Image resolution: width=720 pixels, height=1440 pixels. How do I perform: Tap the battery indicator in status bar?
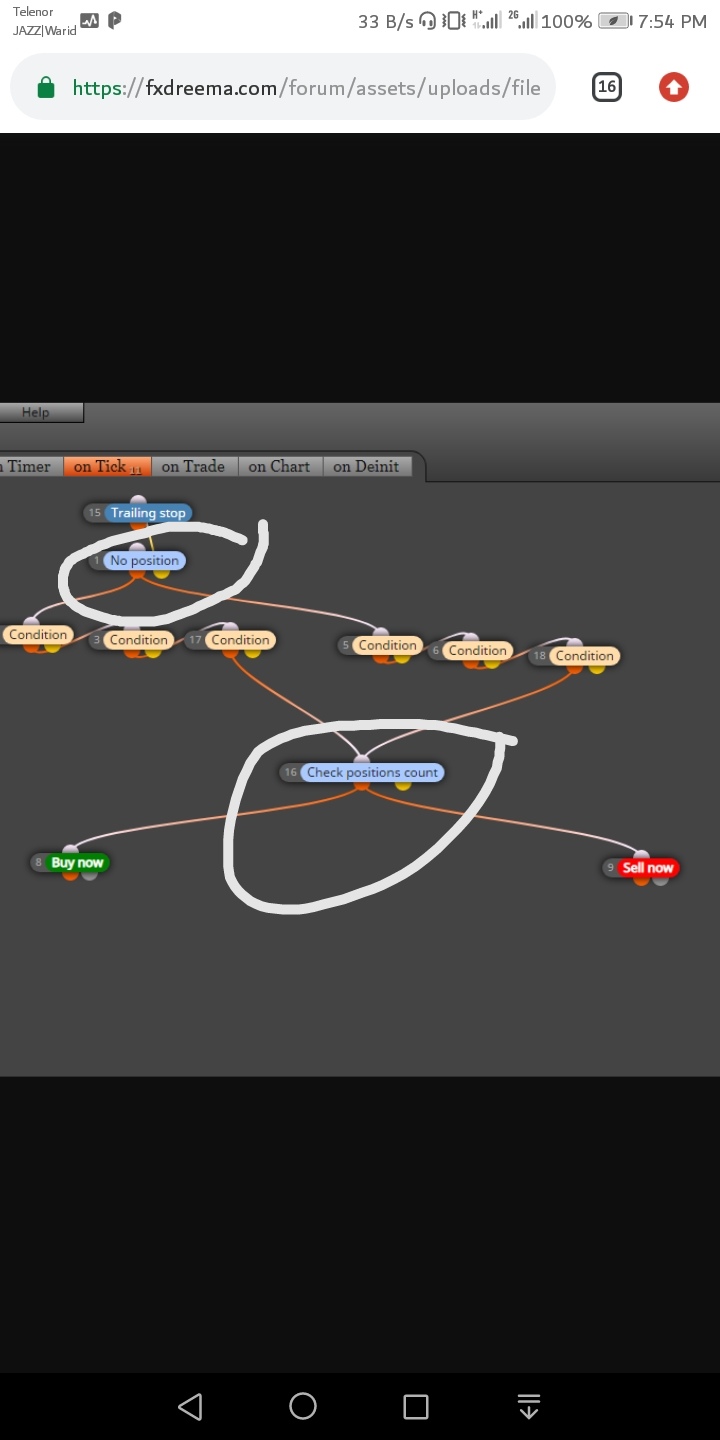tap(614, 21)
